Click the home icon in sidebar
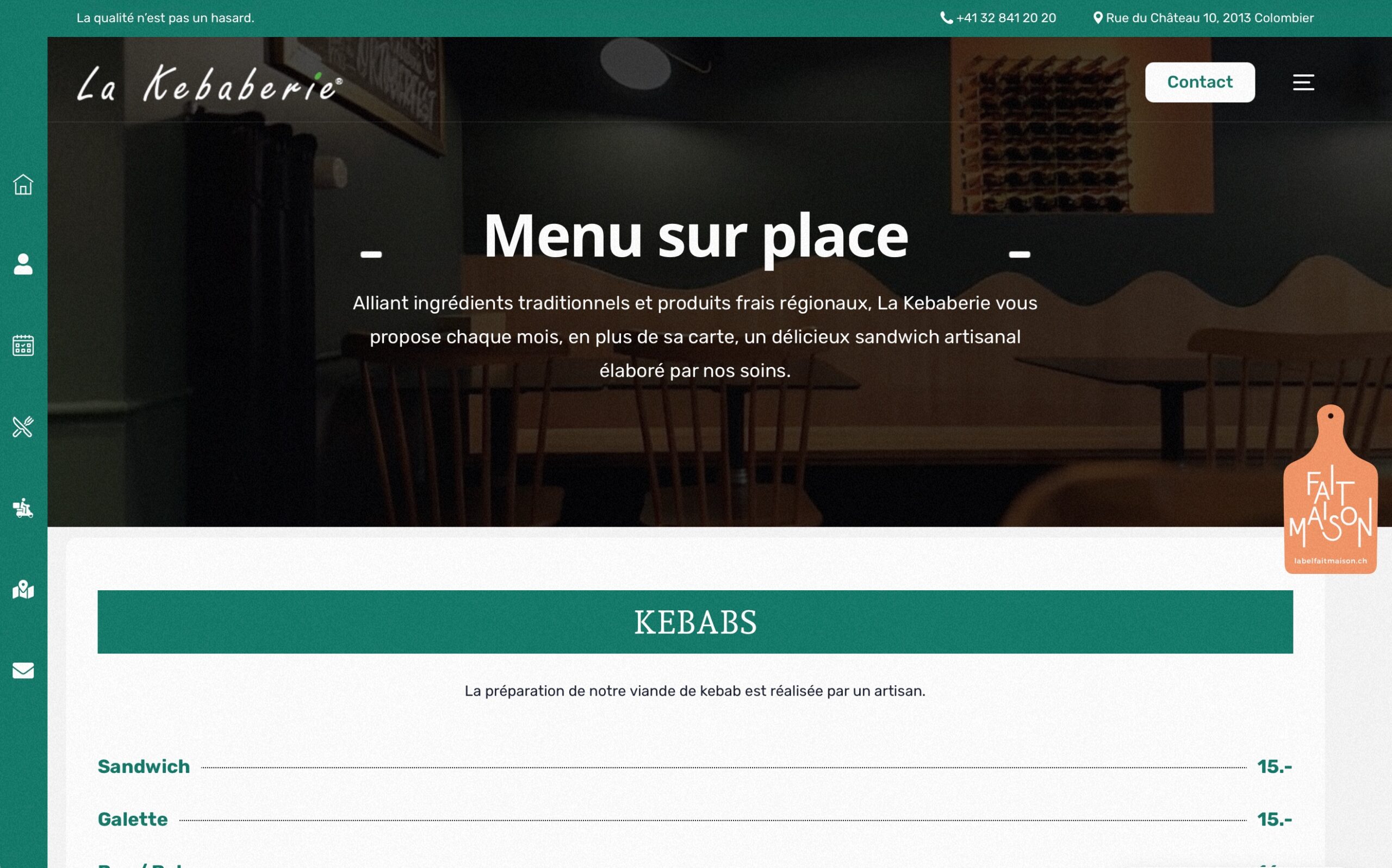 pos(23,184)
